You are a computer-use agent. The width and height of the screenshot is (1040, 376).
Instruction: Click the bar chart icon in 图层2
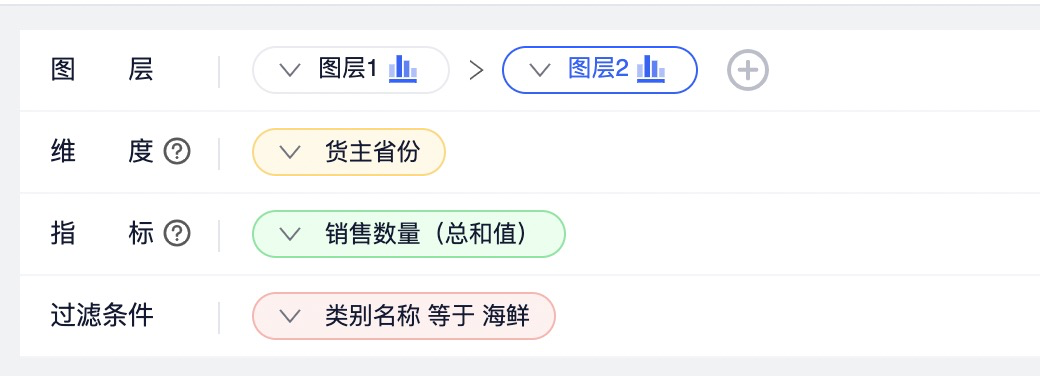651,69
